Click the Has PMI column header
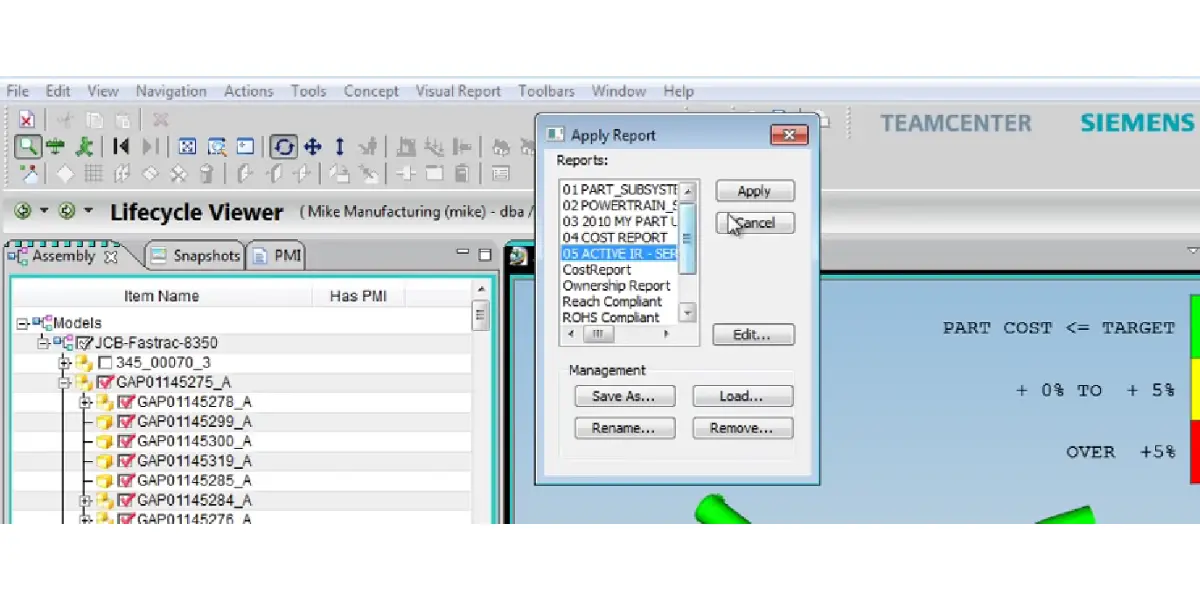 (x=358, y=296)
